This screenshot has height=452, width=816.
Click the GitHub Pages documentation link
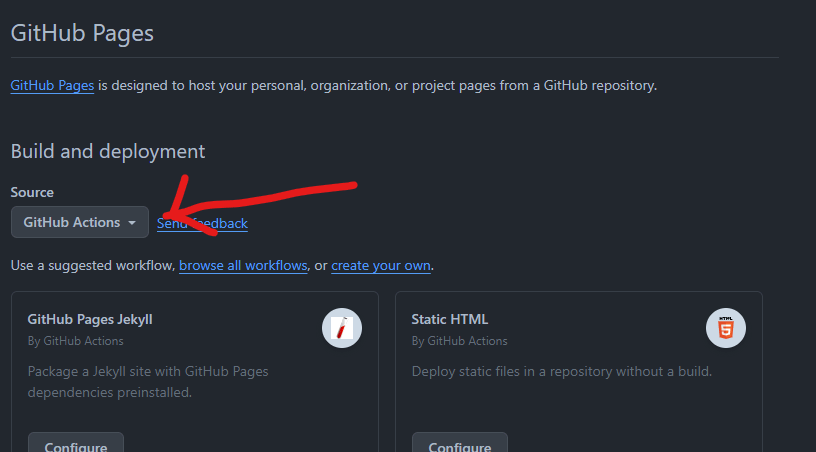point(52,85)
